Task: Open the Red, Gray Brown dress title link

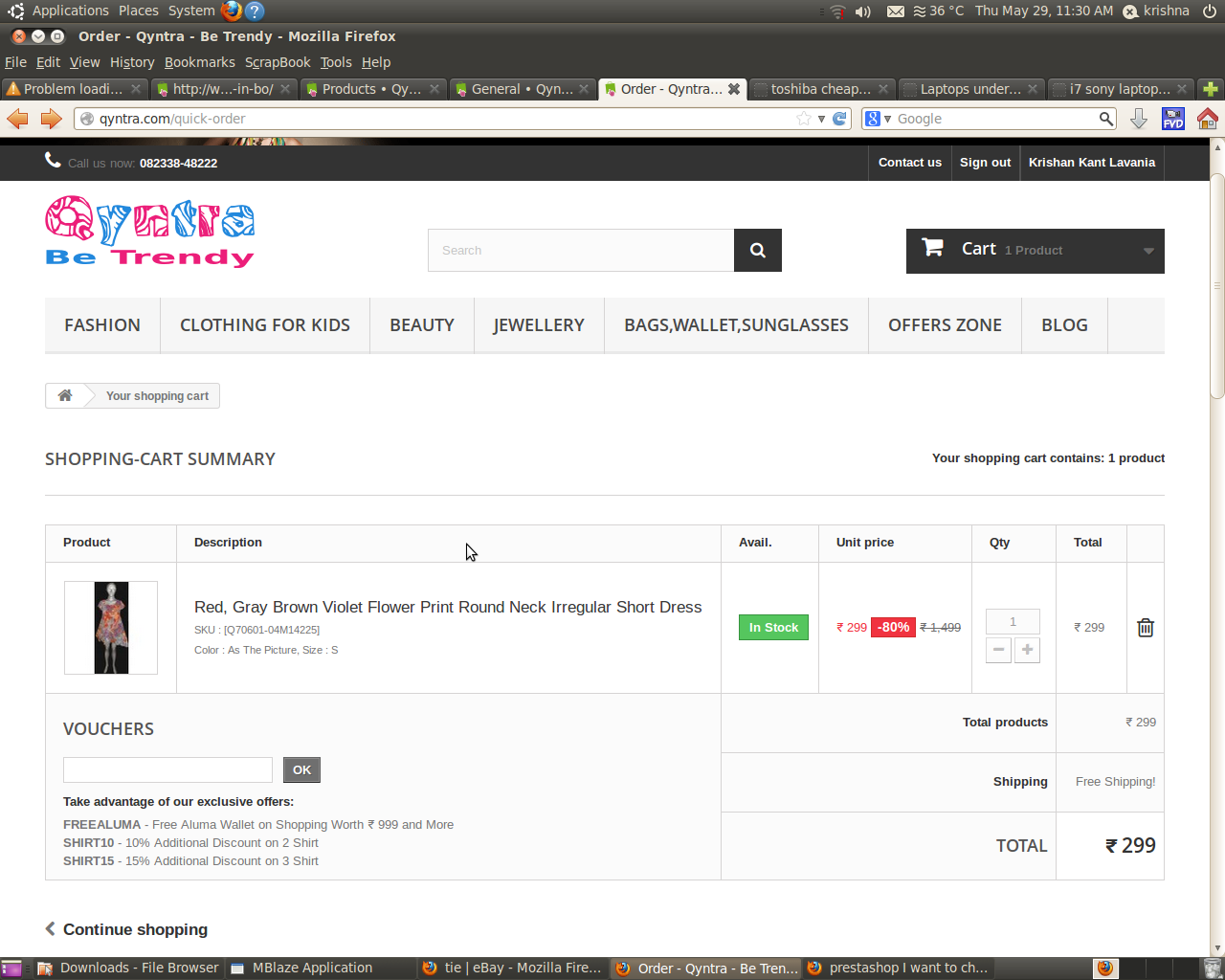Action: click(x=448, y=607)
